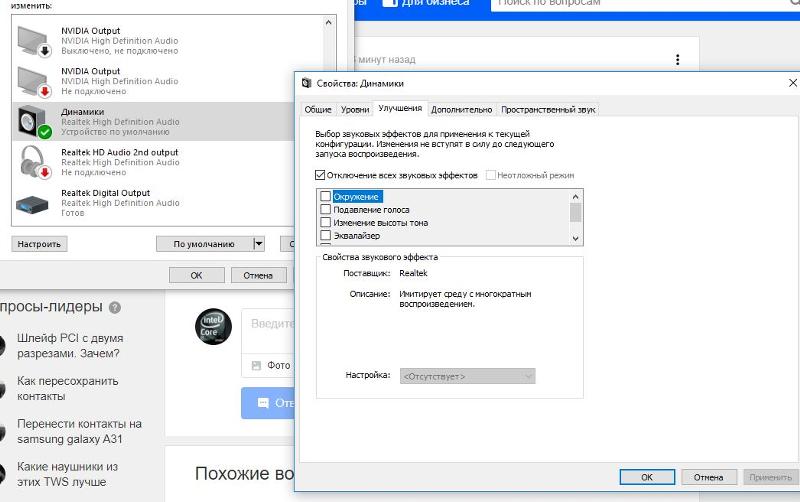Select 'Realtek Digital Output' device name

pyautogui.click(x=105, y=193)
